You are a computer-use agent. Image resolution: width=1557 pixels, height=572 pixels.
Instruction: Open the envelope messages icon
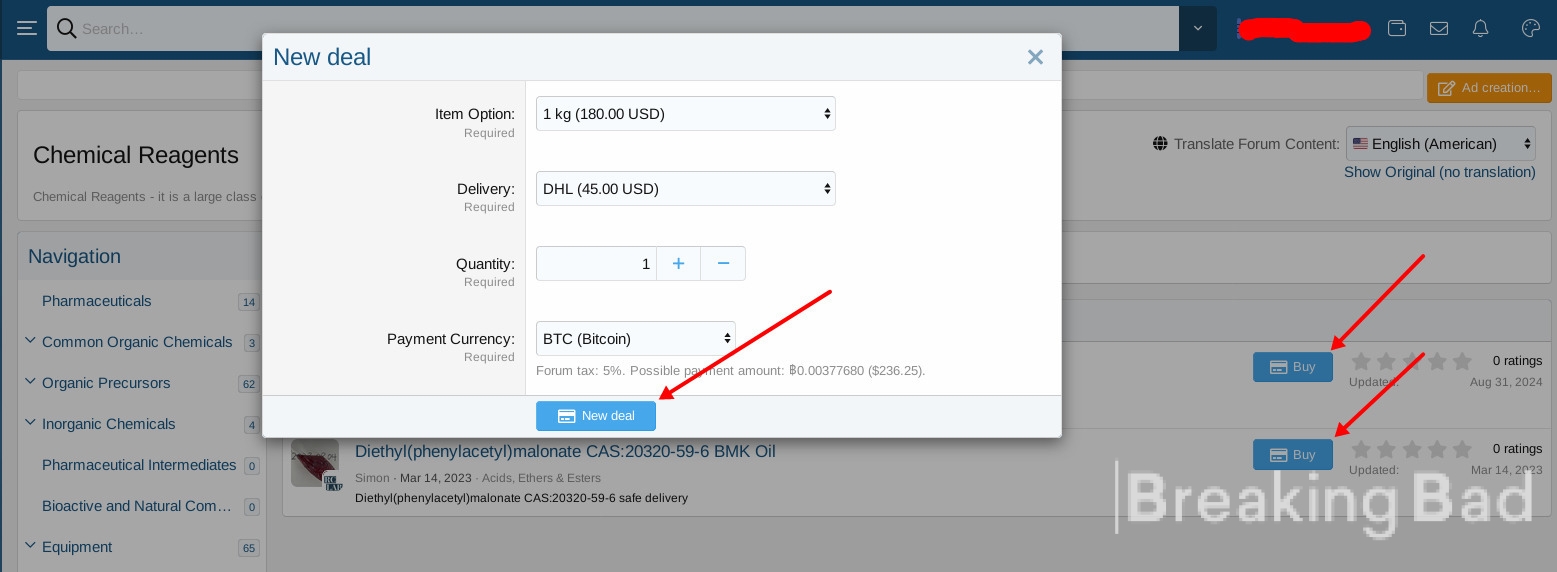[x=1439, y=28]
